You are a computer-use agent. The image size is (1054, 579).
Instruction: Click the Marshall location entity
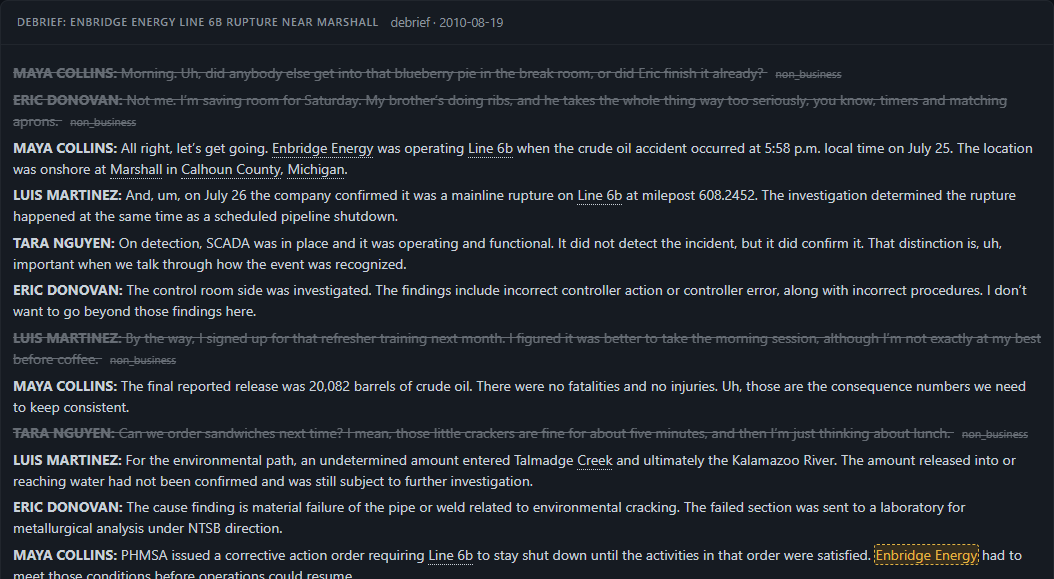point(136,169)
